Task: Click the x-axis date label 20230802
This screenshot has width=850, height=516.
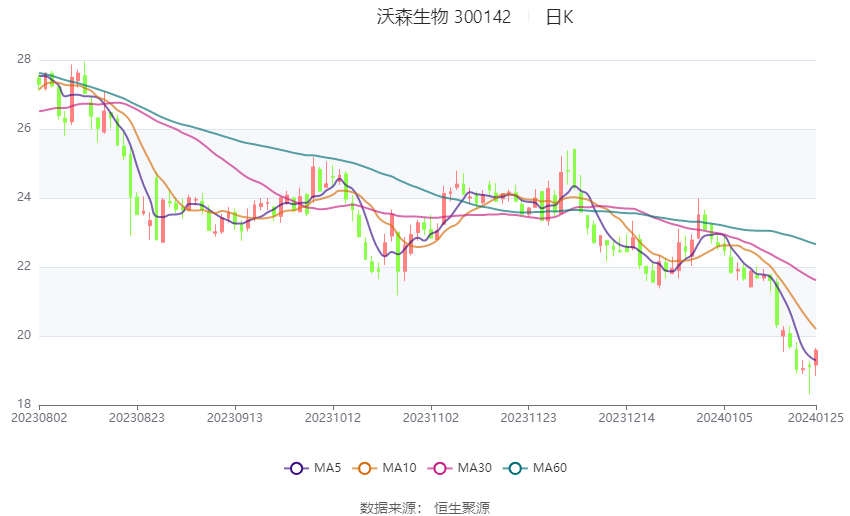Action: 39,418
